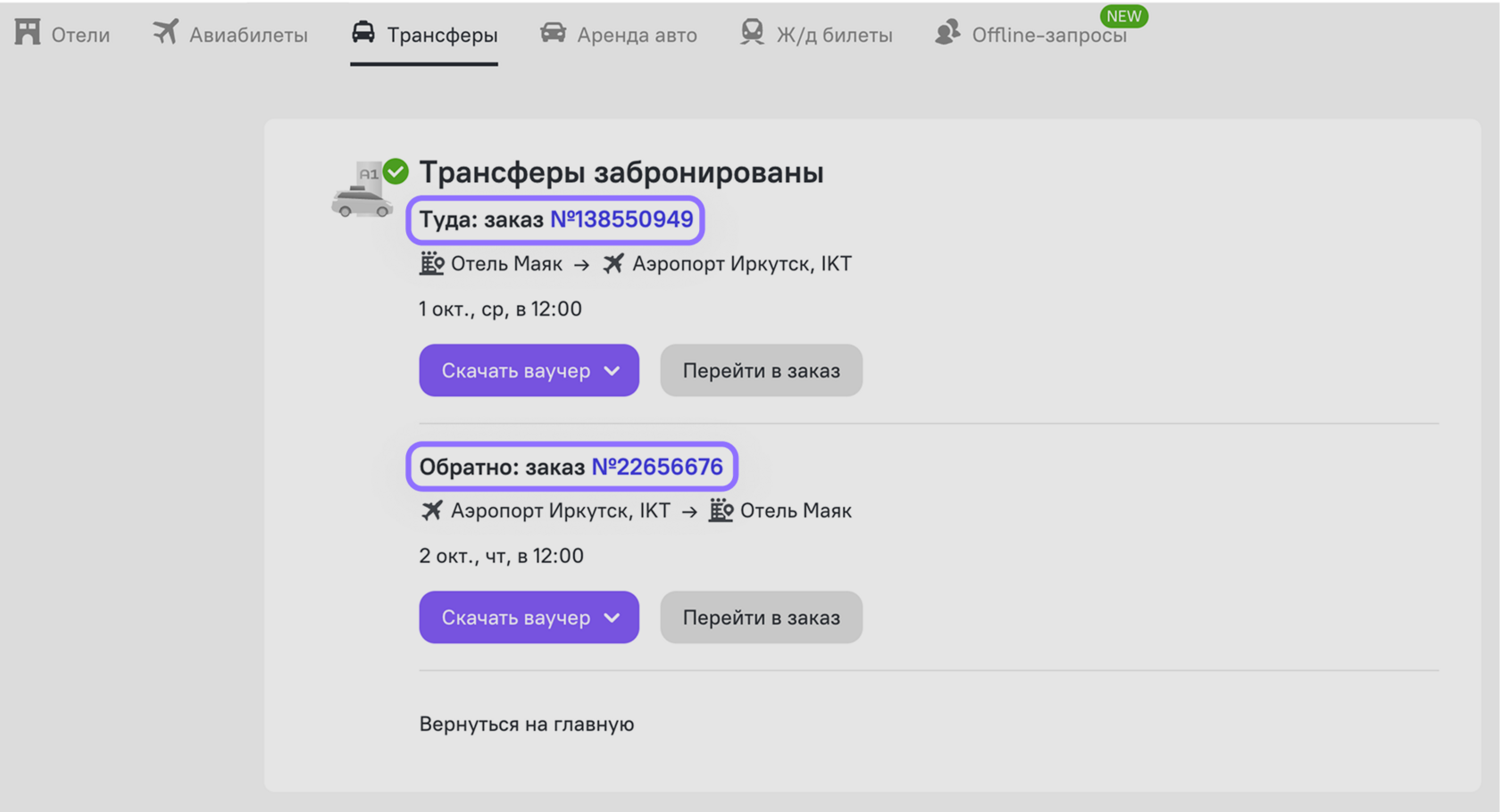Image resolution: width=1500 pixels, height=812 pixels.
Task: Click the booked transfer car illustration
Action: tap(364, 190)
